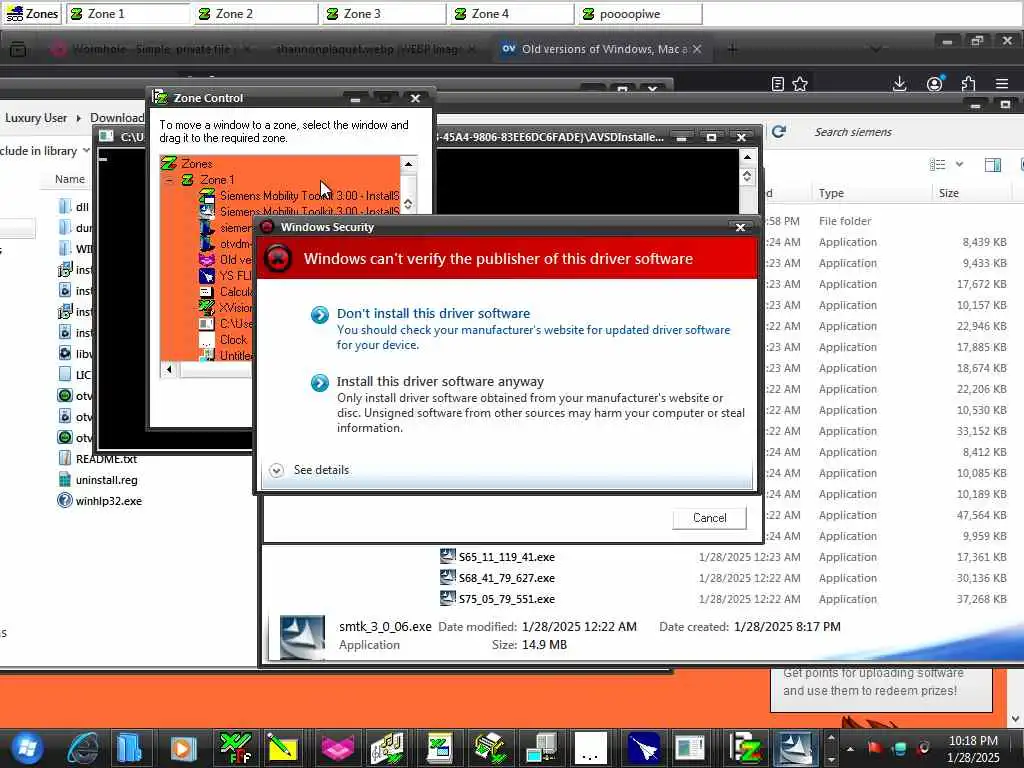This screenshot has height=768, width=1024.
Task: Open the Zones button at top-left
Action: 32,14
